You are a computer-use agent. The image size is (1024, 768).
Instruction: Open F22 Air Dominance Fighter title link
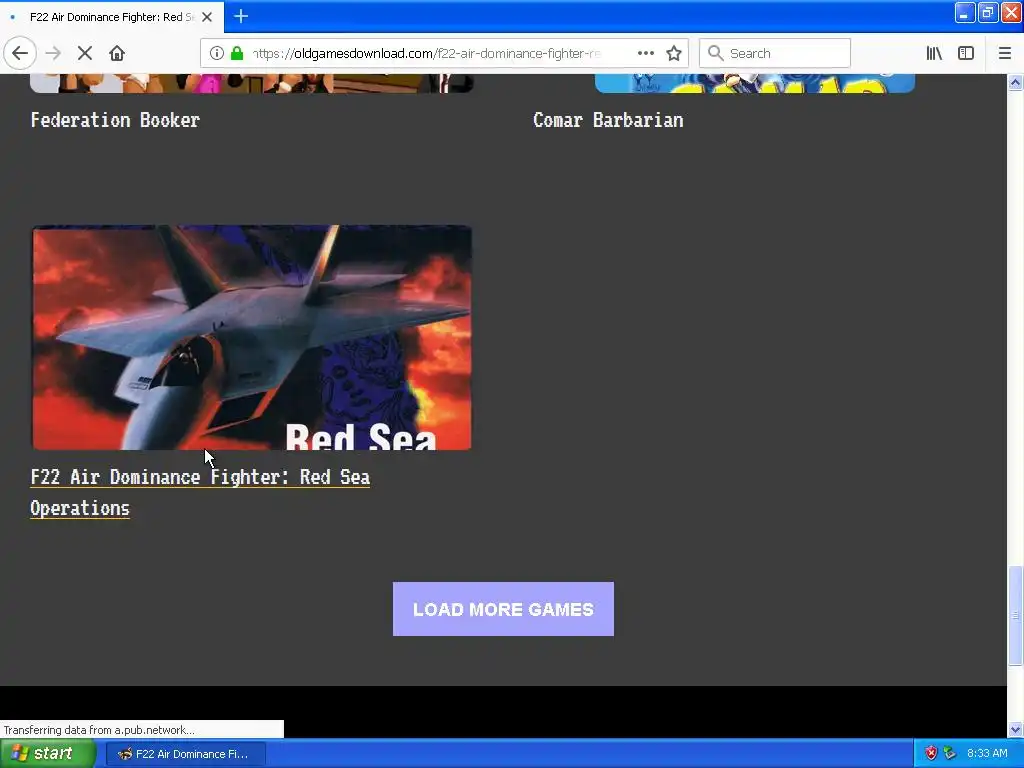(x=200, y=492)
